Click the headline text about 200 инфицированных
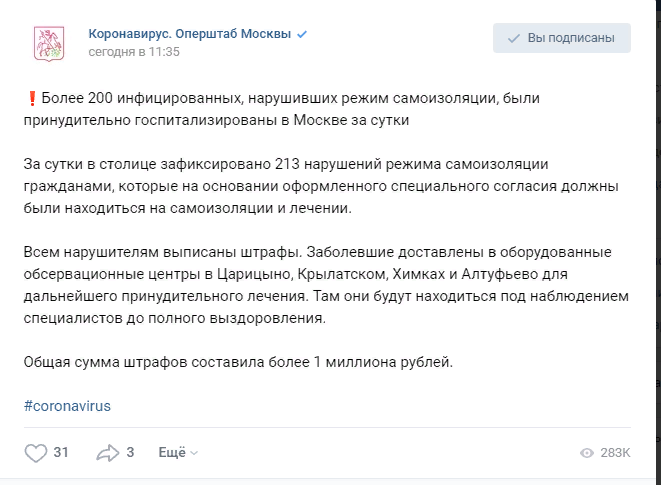This screenshot has width=661, height=485. (282, 109)
